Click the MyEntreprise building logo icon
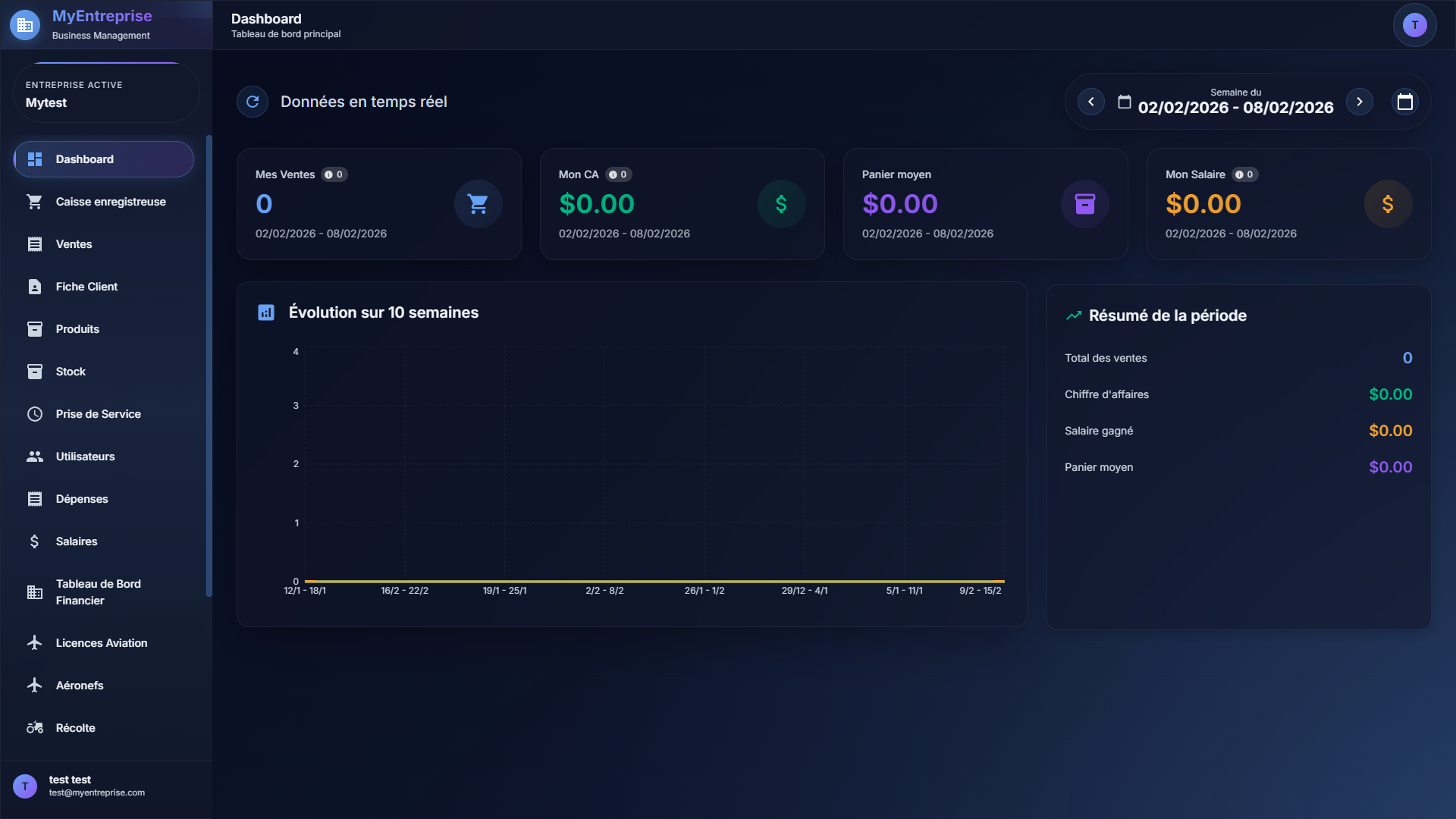Viewport: 1456px width, 819px height. pos(25,25)
